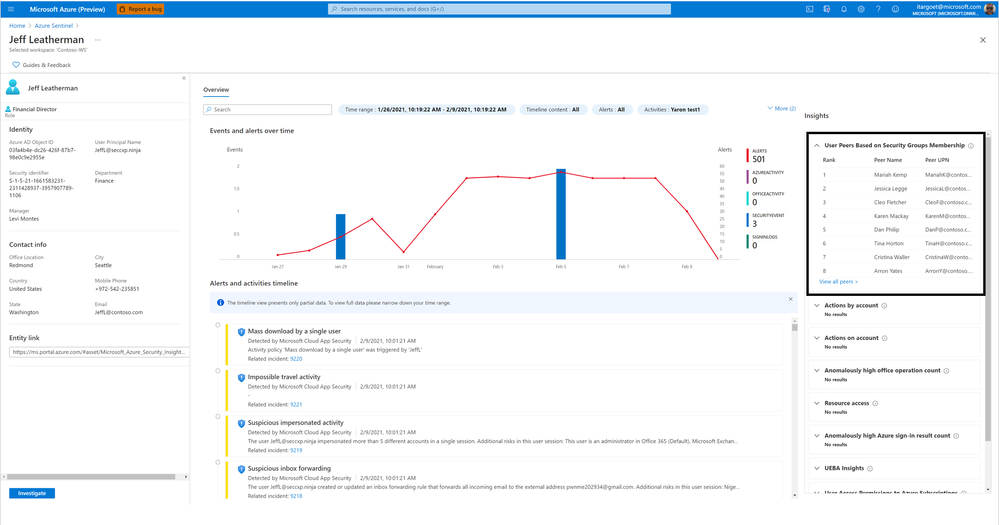Open related incident 9218
999x525 pixels.
click(296, 496)
